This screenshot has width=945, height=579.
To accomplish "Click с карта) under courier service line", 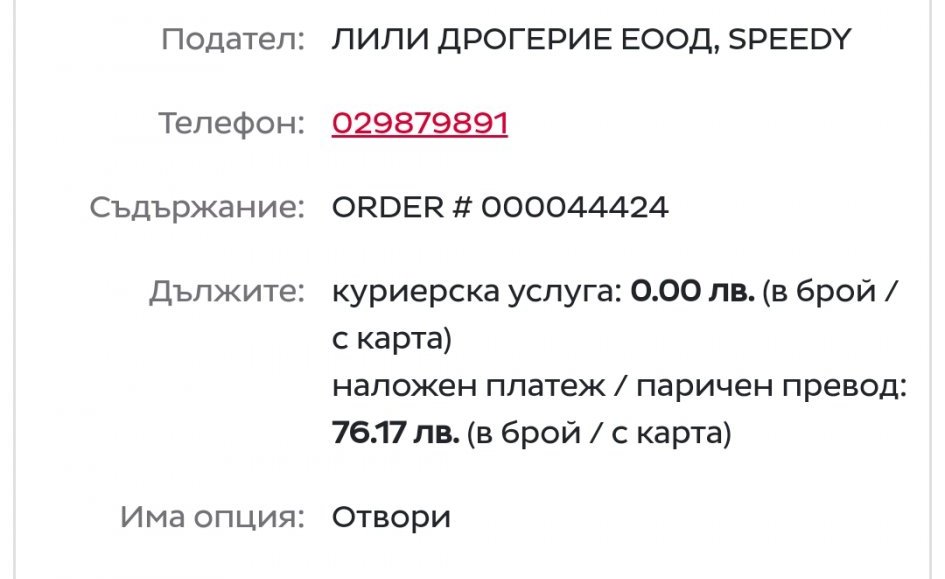I will (x=392, y=340).
